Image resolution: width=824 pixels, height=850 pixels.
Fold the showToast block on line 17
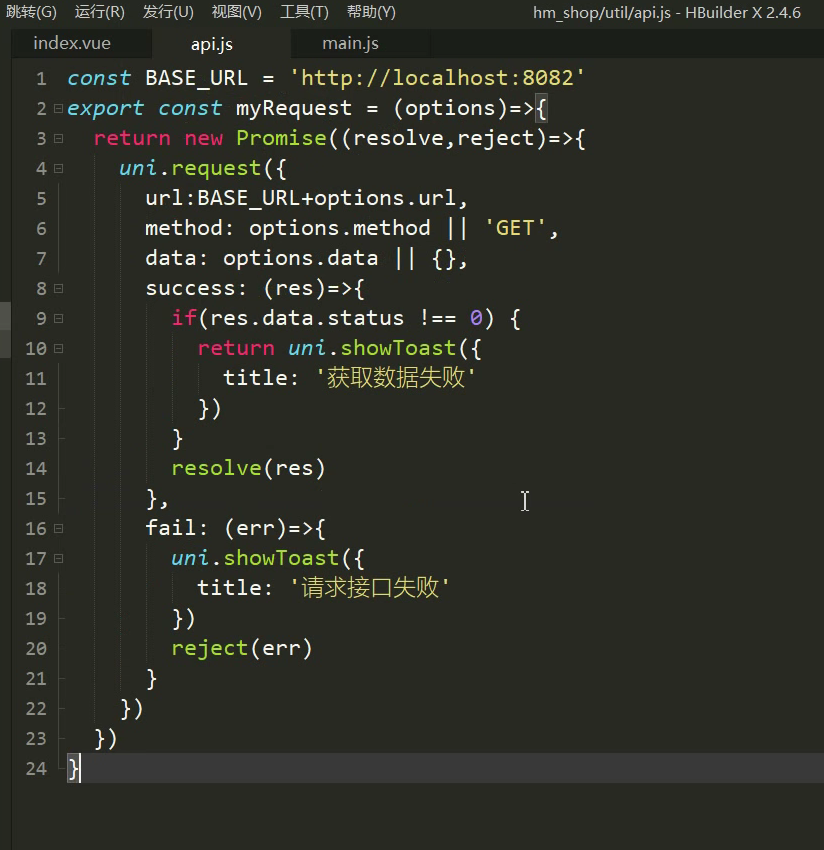(x=58, y=558)
